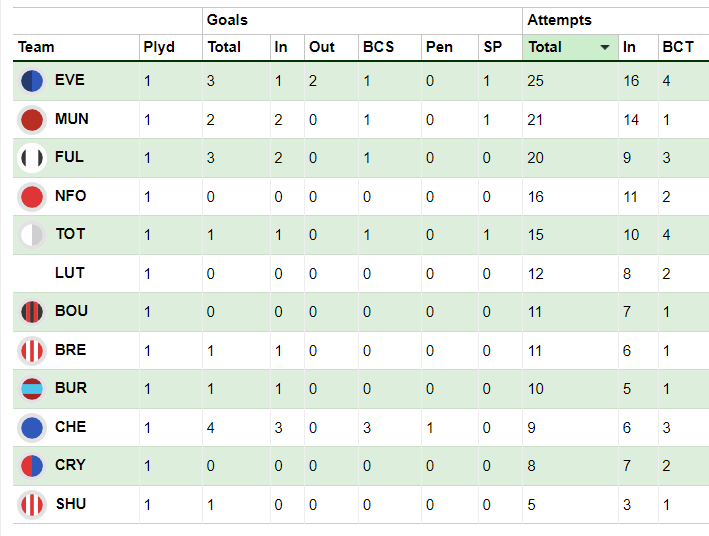The height and width of the screenshot is (536, 709).
Task: Click the Chelsea blue badge icon
Action: click(x=32, y=427)
